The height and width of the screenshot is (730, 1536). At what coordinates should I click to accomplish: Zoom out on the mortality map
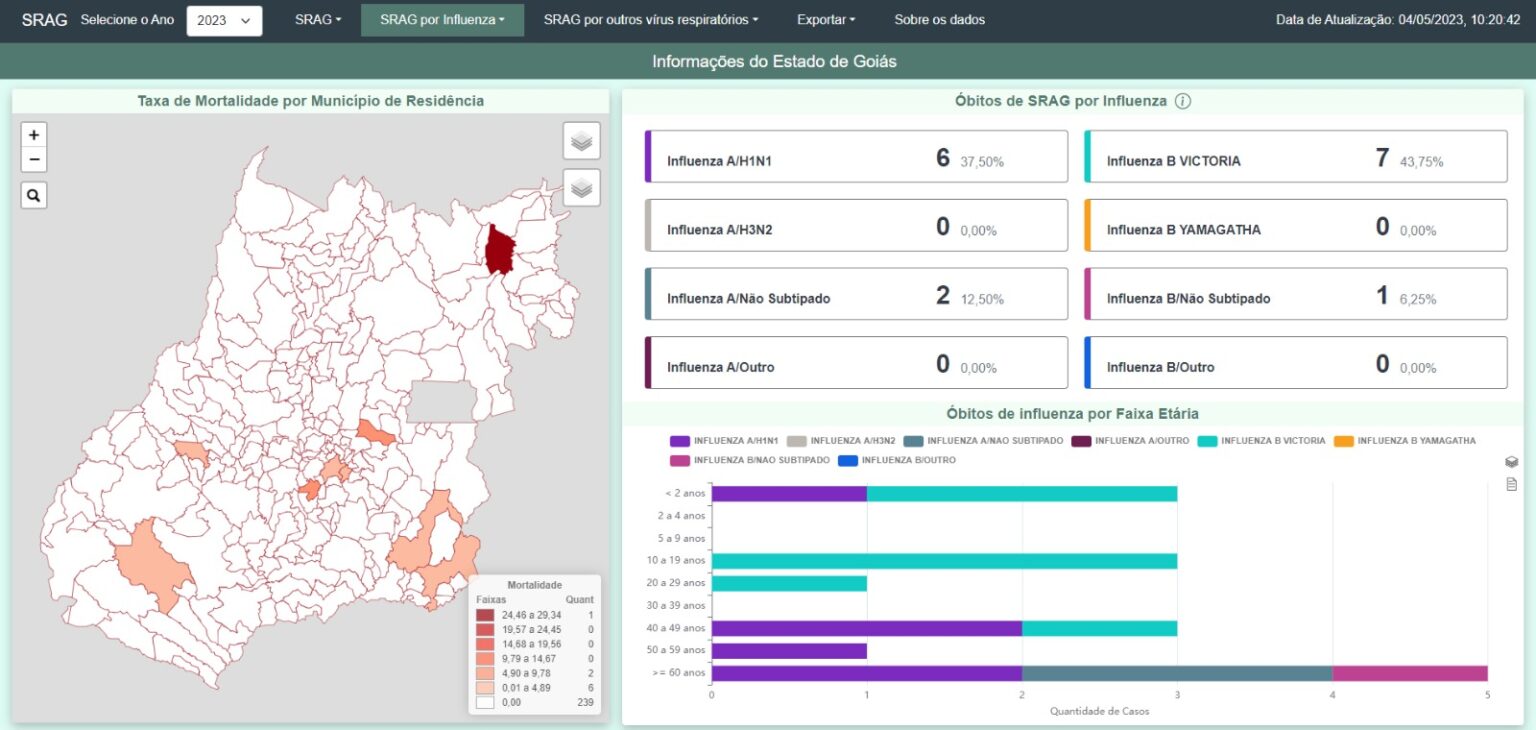(x=34, y=160)
